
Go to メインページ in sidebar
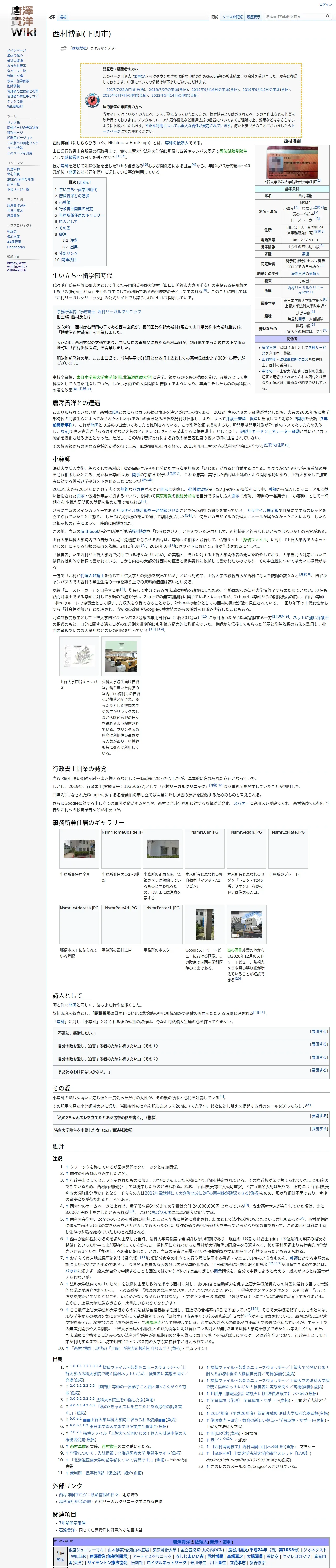click(16, 50)
